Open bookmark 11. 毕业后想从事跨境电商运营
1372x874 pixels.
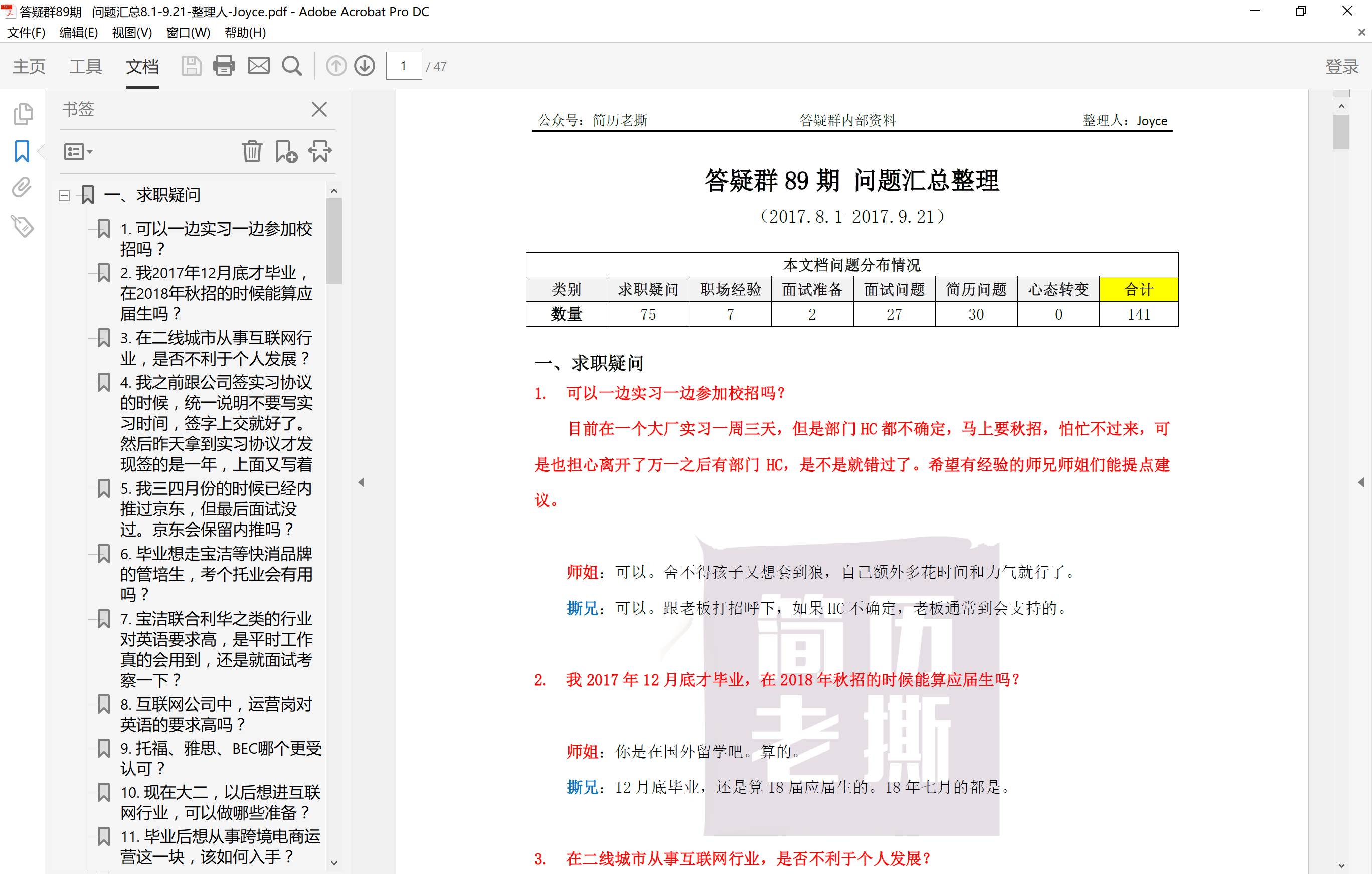221,846
